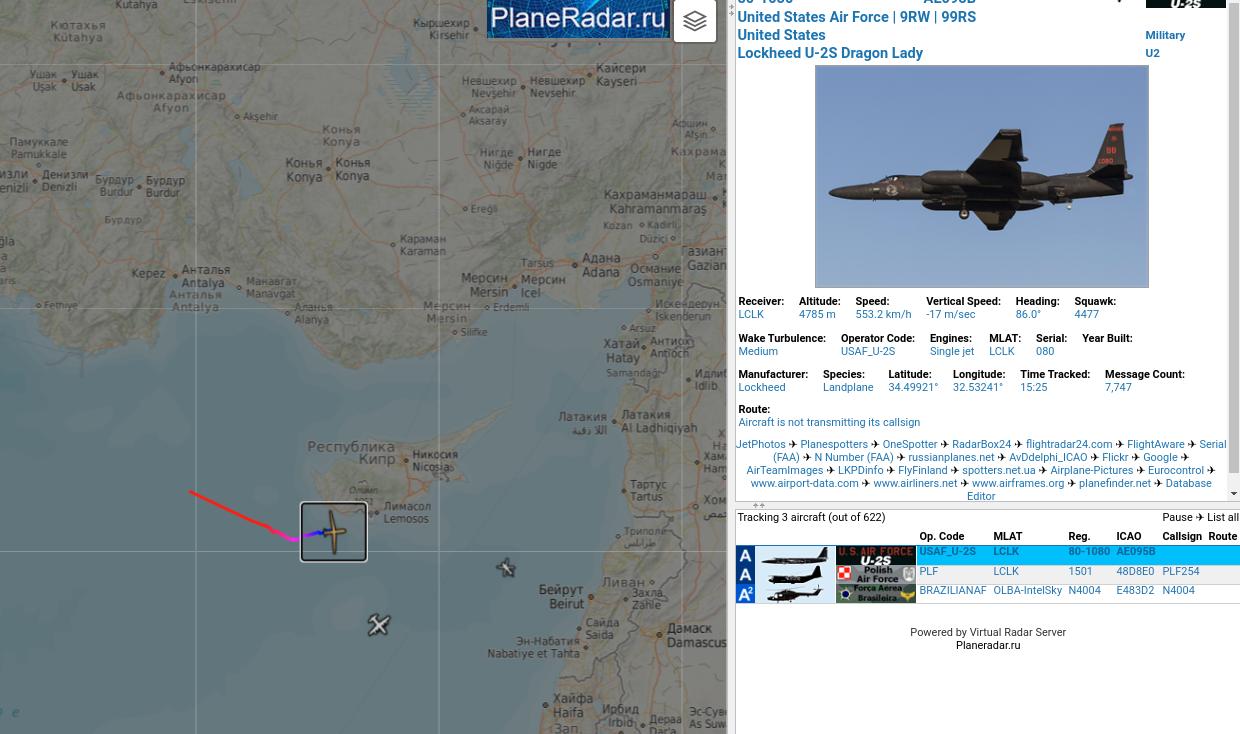1240x734 pixels.
Task: Click the selected U-2 aircraft marker on map
Action: click(x=334, y=532)
